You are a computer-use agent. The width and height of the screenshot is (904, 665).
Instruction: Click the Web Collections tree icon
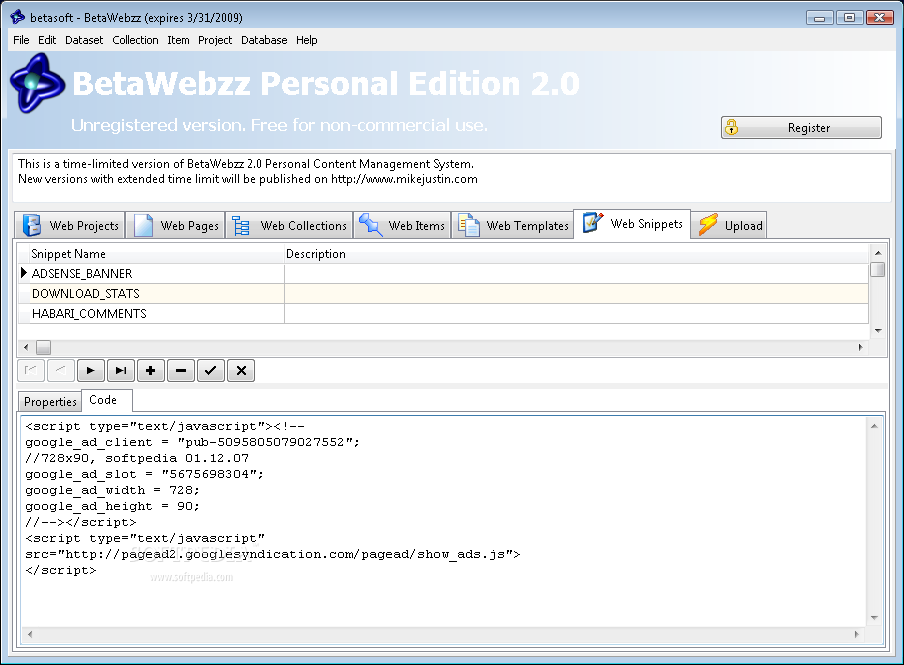pyautogui.click(x=240, y=225)
